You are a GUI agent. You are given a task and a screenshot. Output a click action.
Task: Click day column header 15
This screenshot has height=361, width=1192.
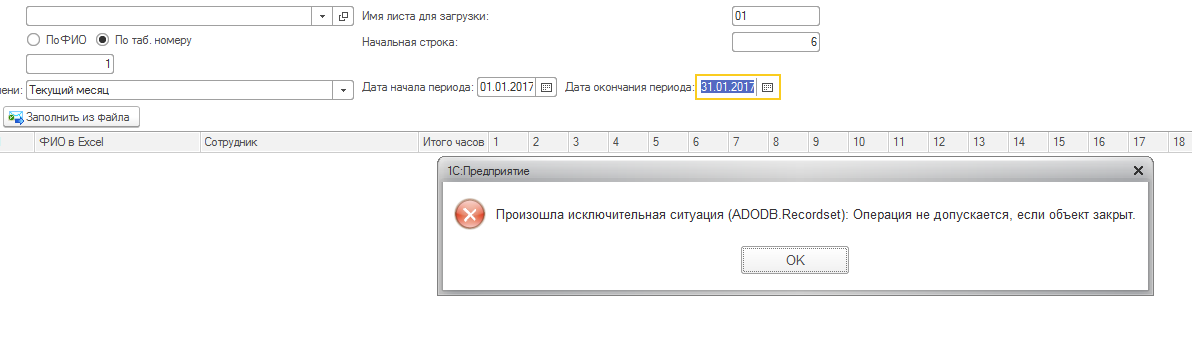point(1069,142)
